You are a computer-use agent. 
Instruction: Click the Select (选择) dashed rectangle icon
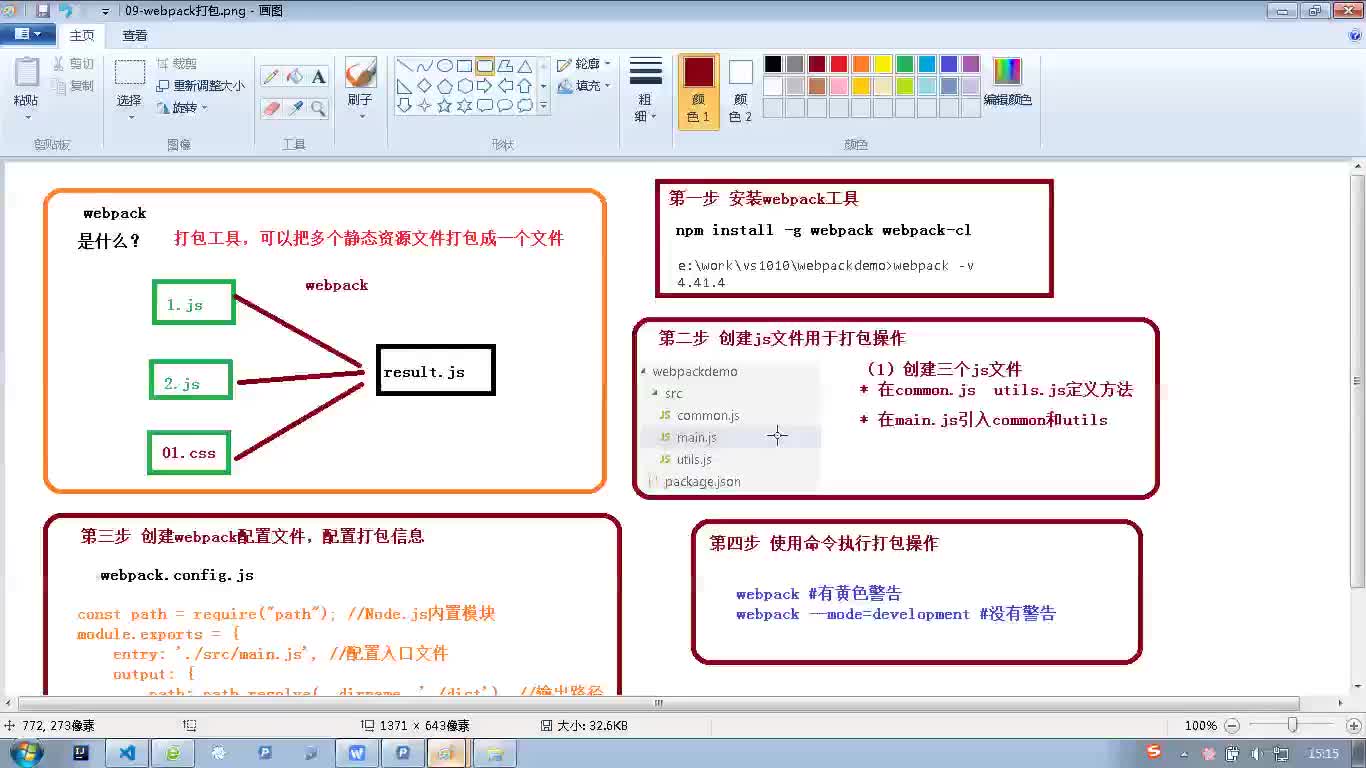tap(130, 73)
